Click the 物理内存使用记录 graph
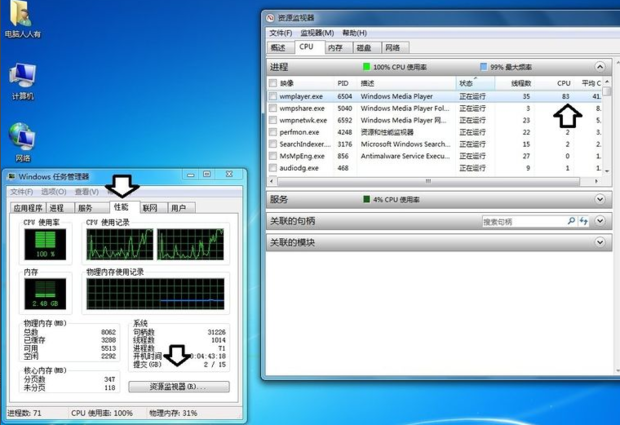The image size is (620, 425). click(155, 293)
